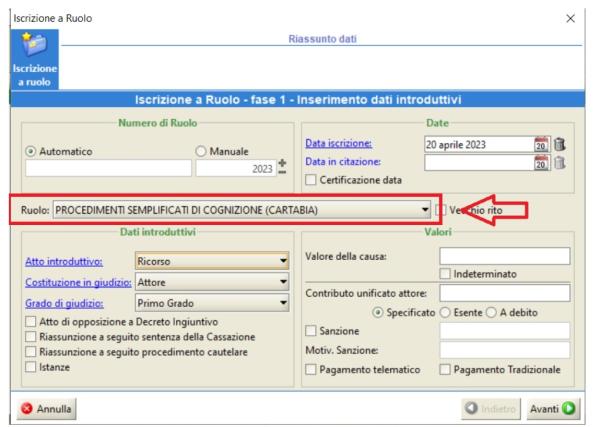Focus Contributo unificato attore field
The width and height of the screenshot is (600, 427).
pos(505,293)
